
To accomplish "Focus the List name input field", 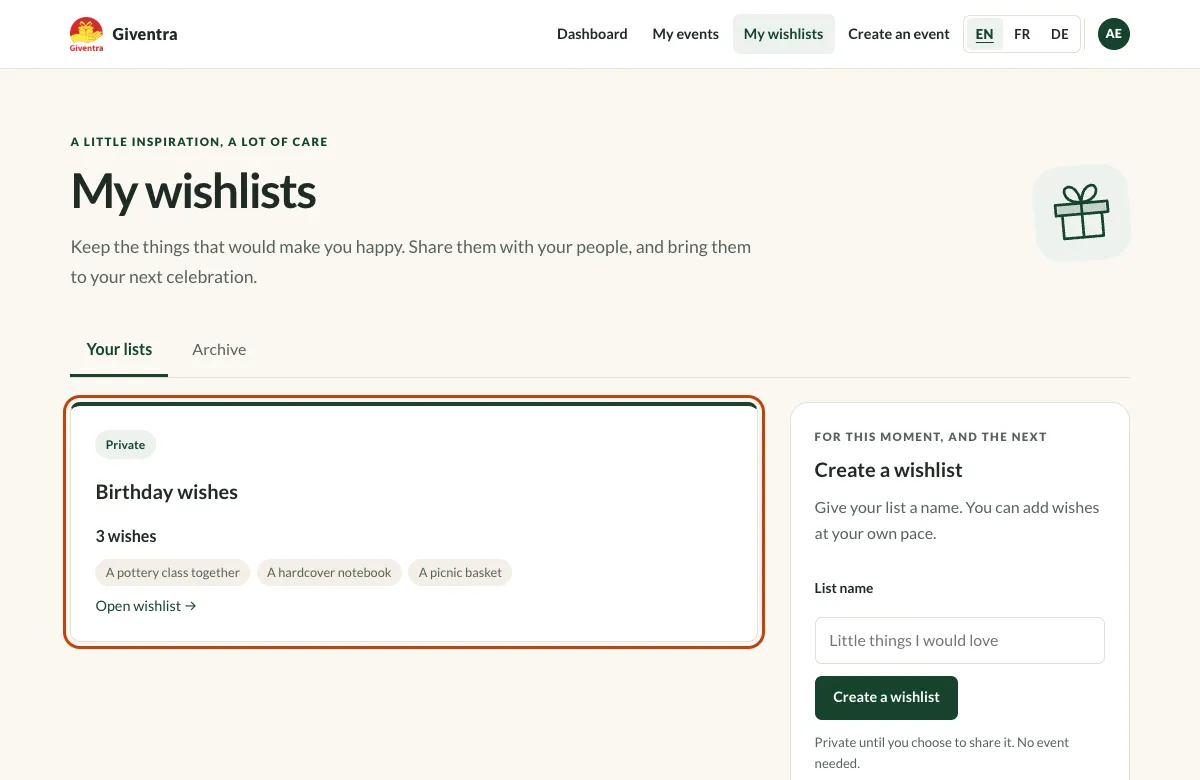I will 960,641.
